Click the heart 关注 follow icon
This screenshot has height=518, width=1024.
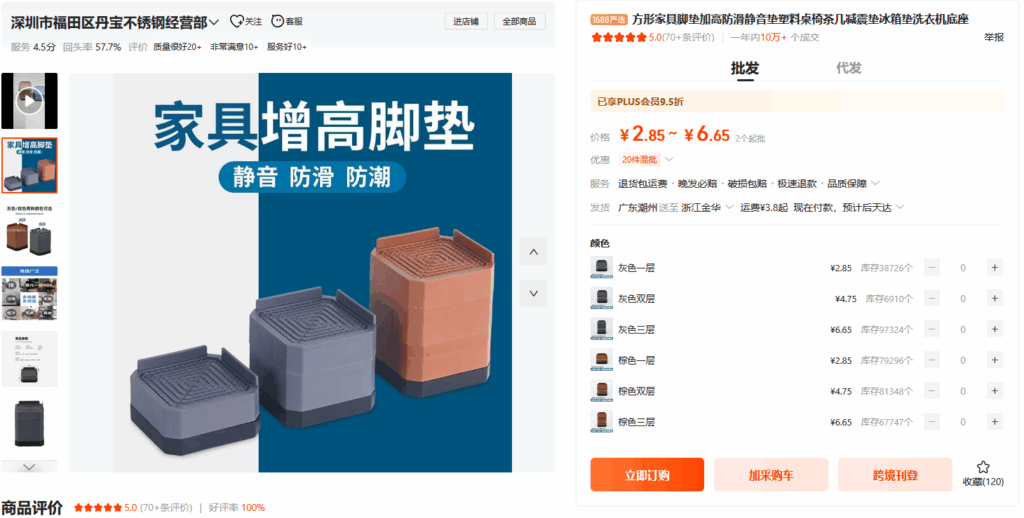tap(236, 22)
